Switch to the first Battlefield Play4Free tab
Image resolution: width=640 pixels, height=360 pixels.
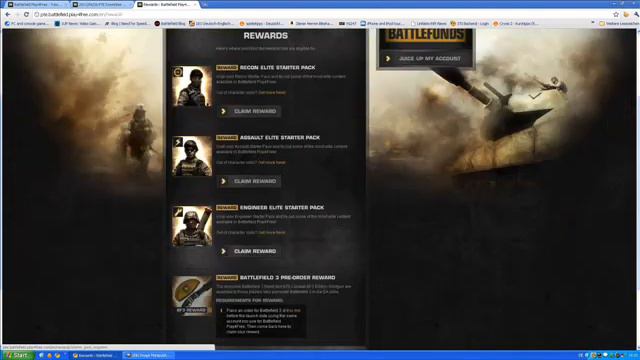point(37,4)
